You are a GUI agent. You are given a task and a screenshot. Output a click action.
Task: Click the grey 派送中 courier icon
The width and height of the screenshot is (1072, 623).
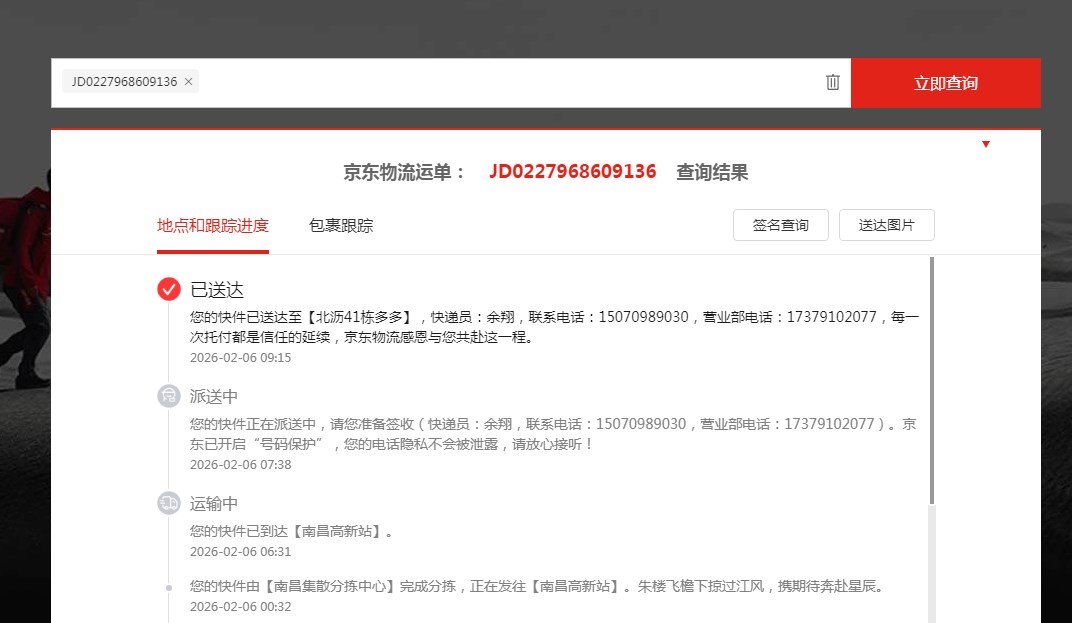[169, 396]
